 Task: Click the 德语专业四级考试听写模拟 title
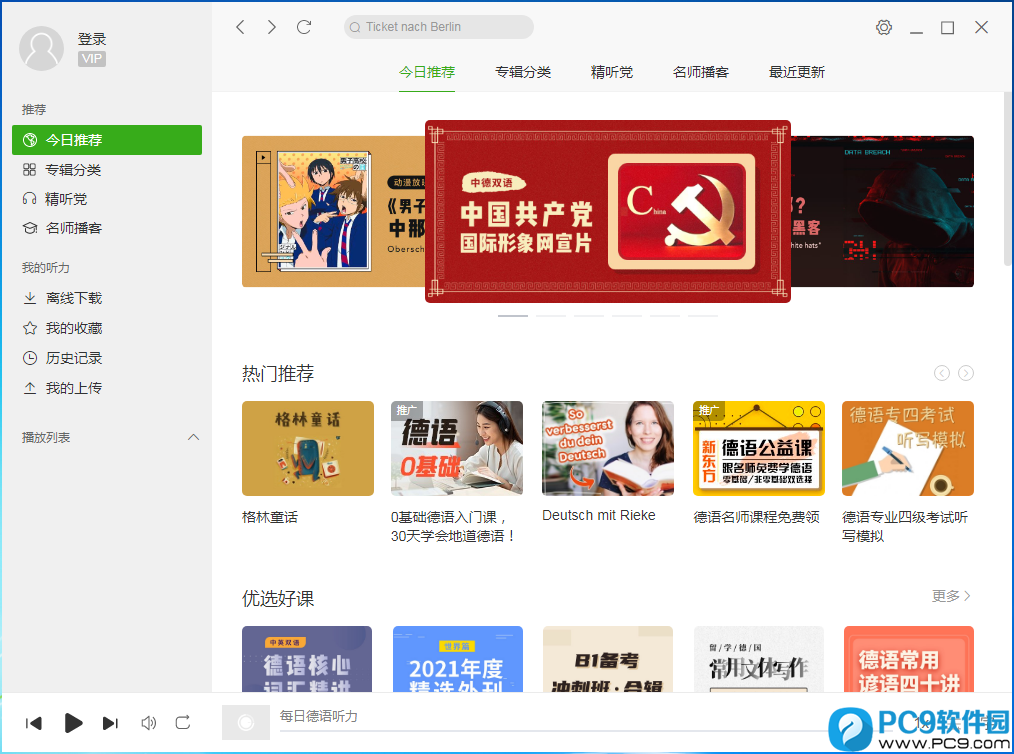(905, 526)
